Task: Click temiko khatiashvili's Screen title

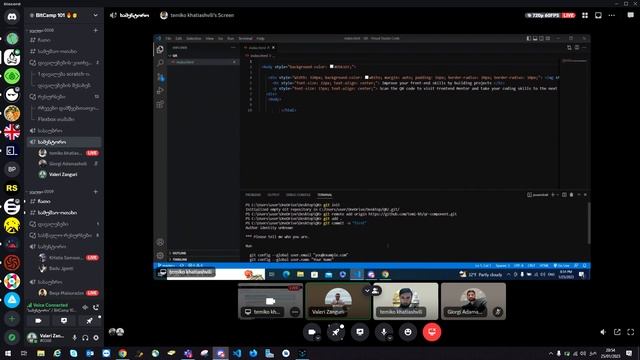Action: [202, 15]
